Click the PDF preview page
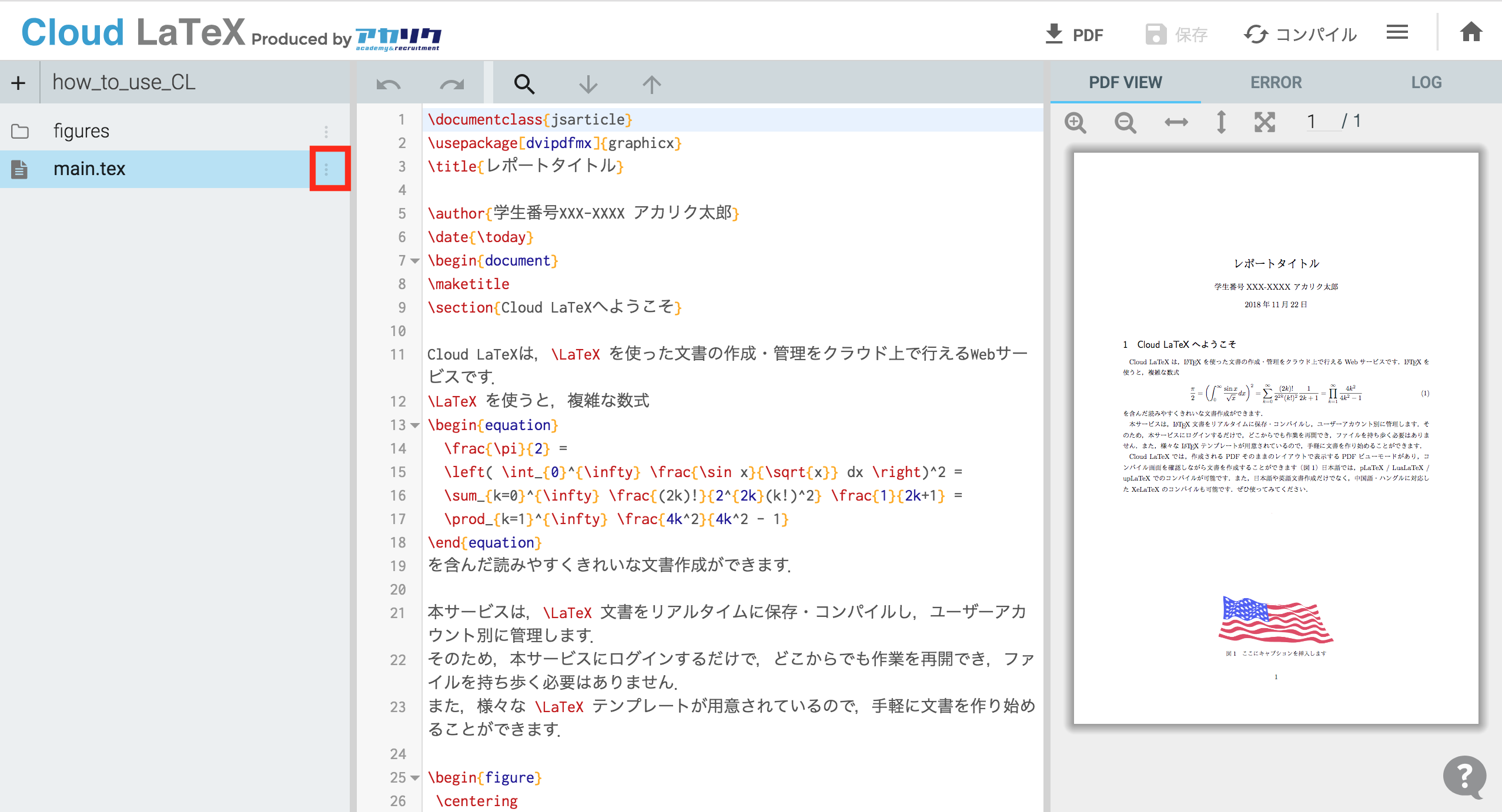This screenshot has height=812, width=1502. click(x=1276, y=438)
